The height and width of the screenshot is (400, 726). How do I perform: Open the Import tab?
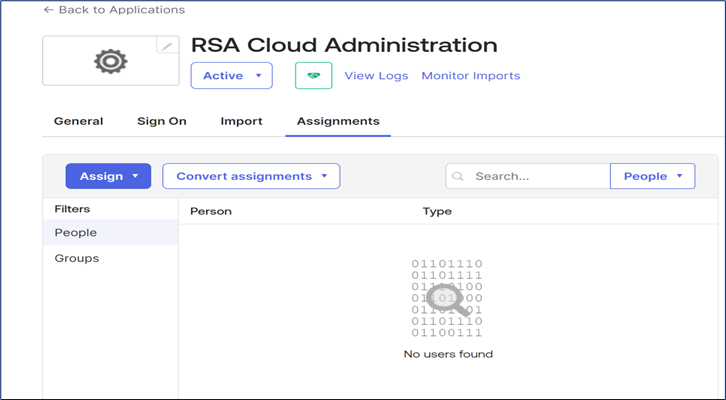(241, 121)
